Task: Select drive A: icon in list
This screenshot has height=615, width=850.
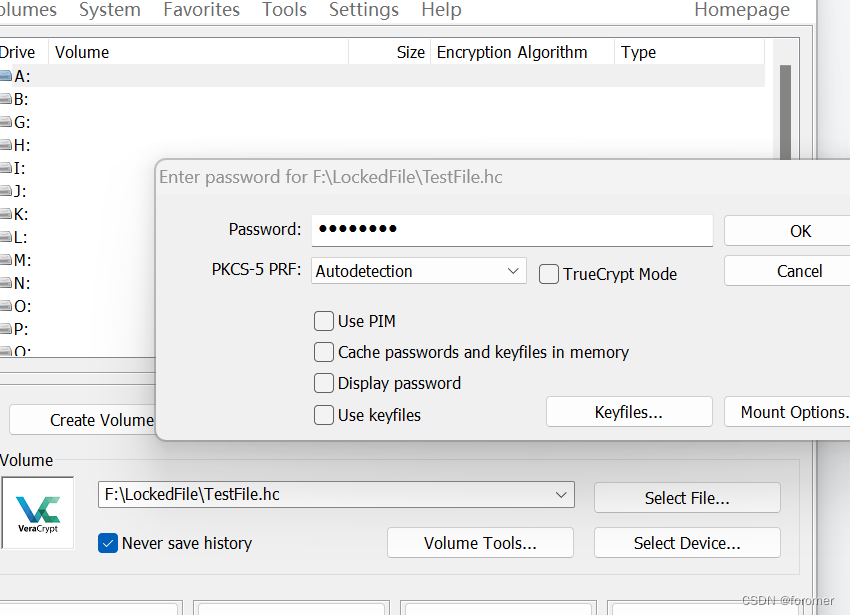Action: pos(5,76)
